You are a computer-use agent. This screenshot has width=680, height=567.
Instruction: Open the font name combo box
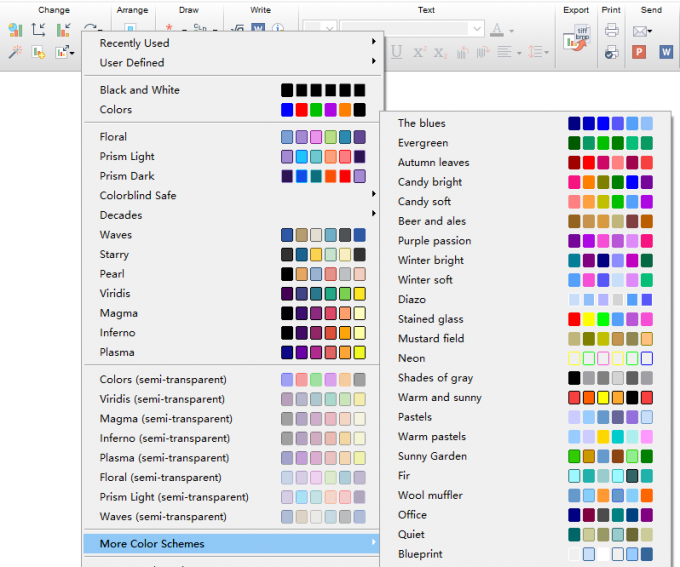coord(412,29)
